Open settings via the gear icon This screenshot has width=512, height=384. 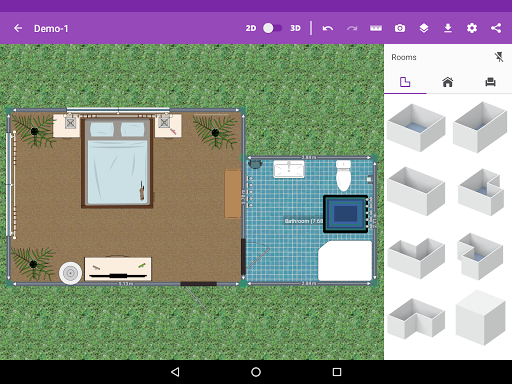pyautogui.click(x=472, y=28)
